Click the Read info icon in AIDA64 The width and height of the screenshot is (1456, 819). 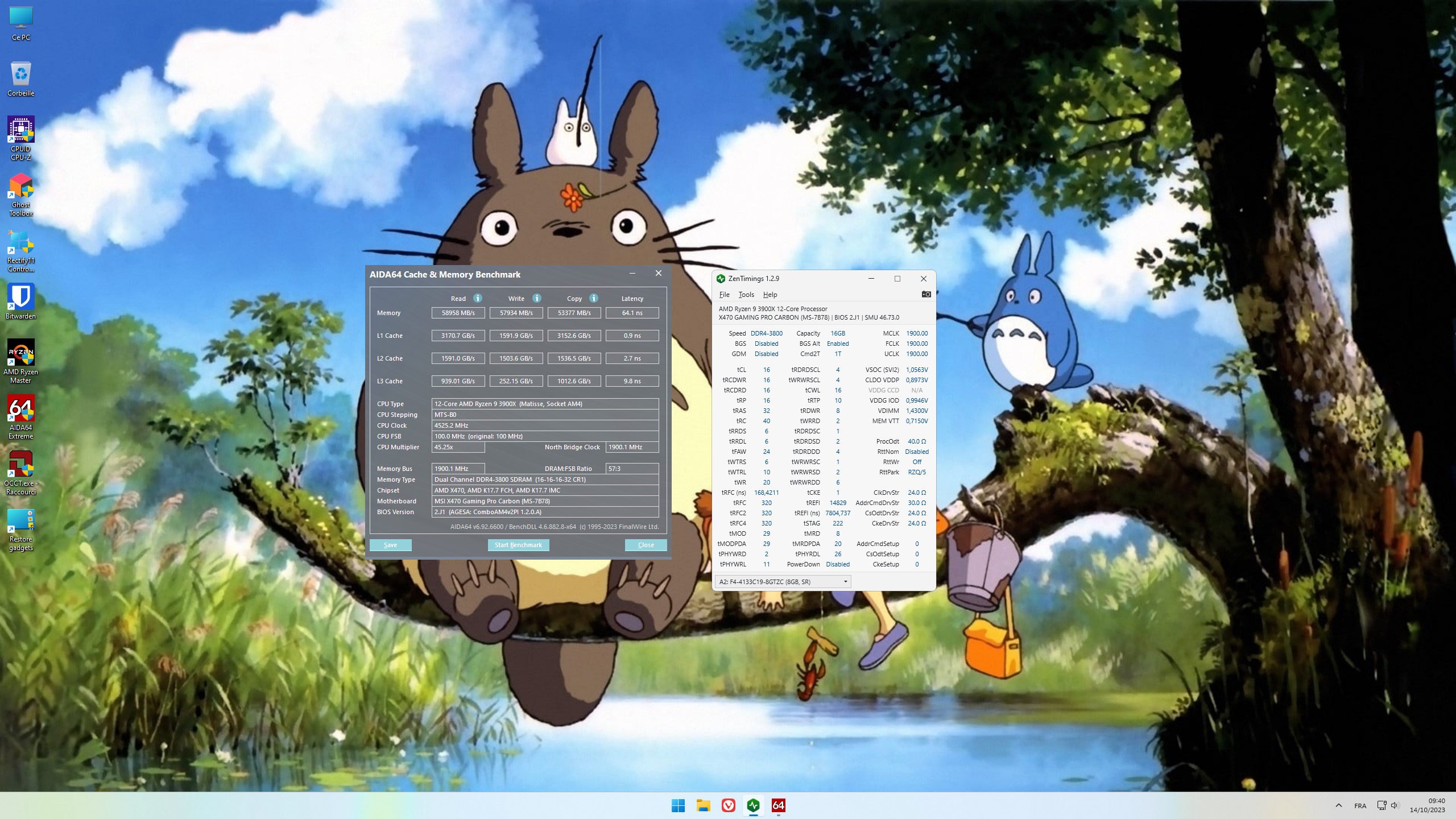pyautogui.click(x=478, y=298)
